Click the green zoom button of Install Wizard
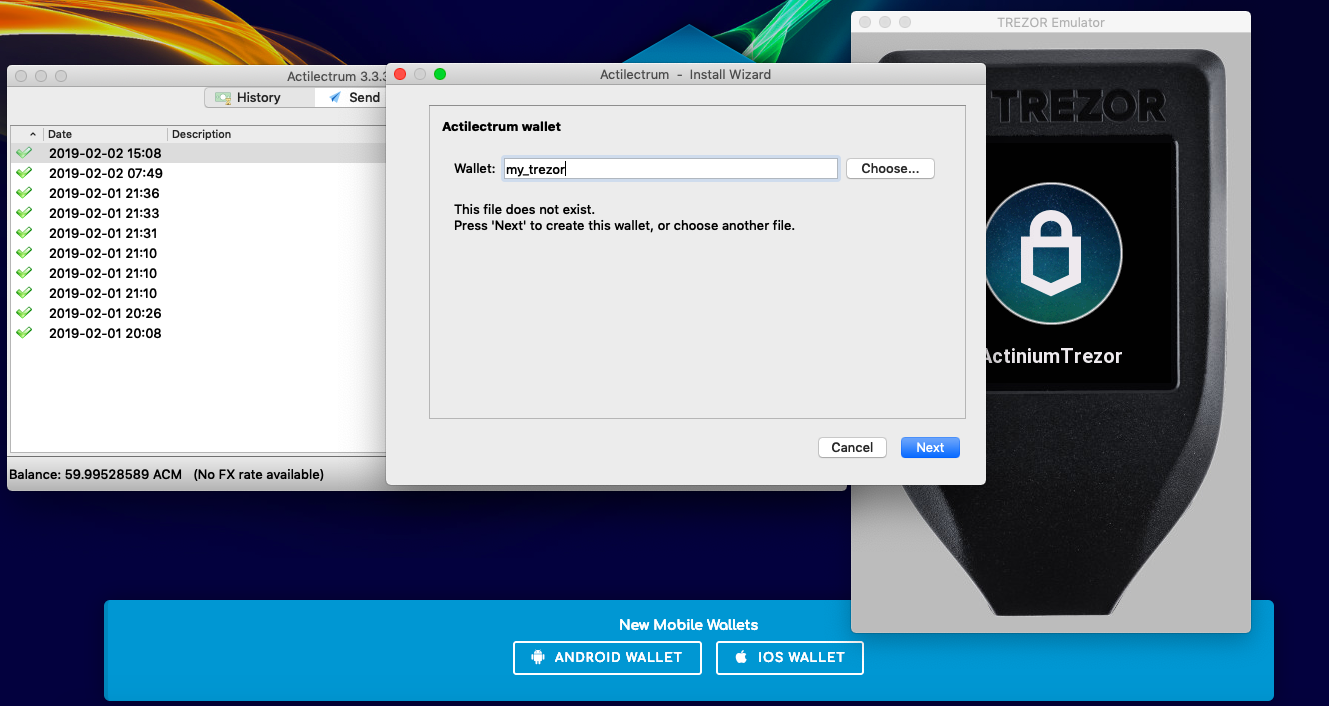Viewport: 1329px width, 706px height. (440, 74)
